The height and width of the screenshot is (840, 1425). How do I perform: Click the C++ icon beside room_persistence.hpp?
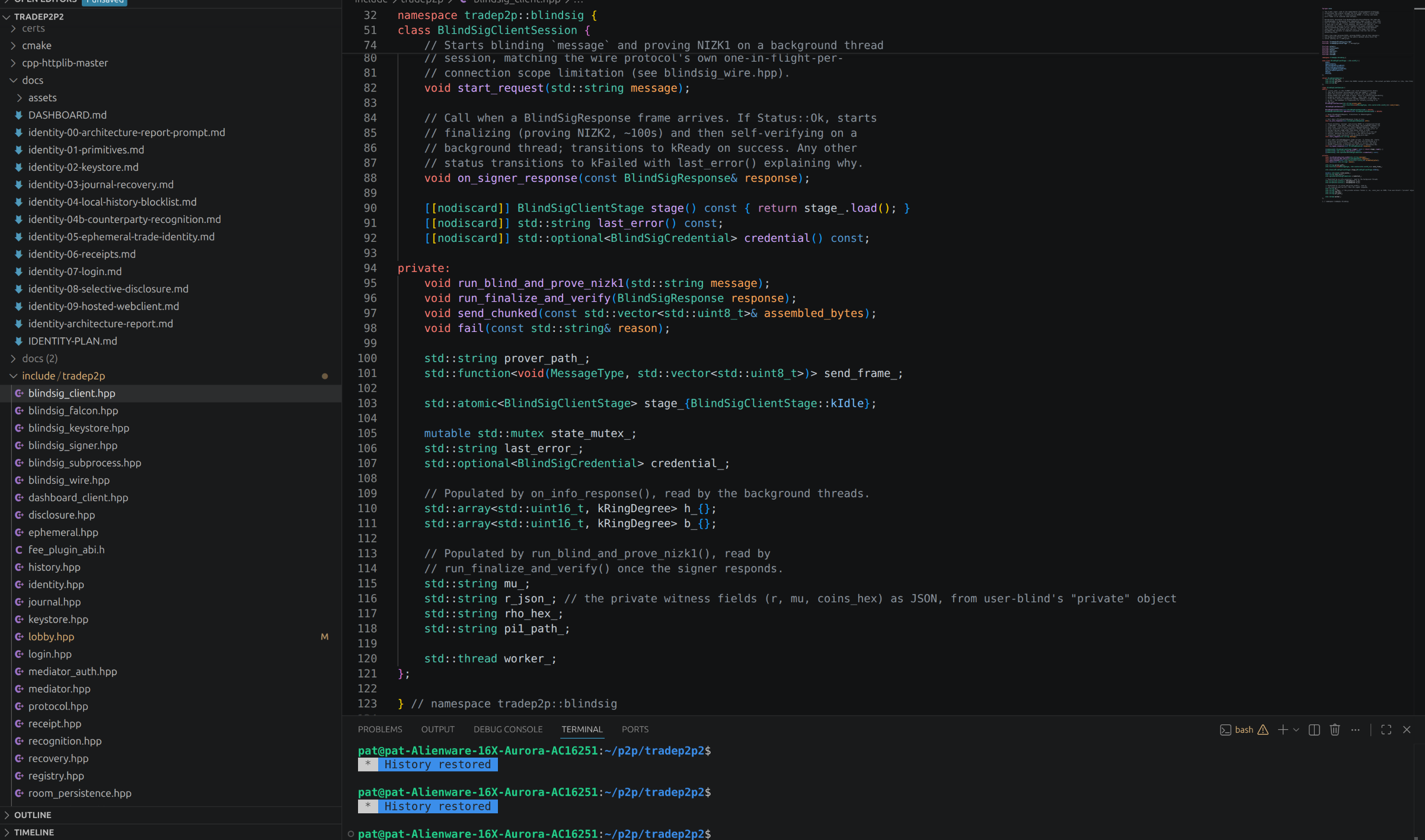point(19,793)
